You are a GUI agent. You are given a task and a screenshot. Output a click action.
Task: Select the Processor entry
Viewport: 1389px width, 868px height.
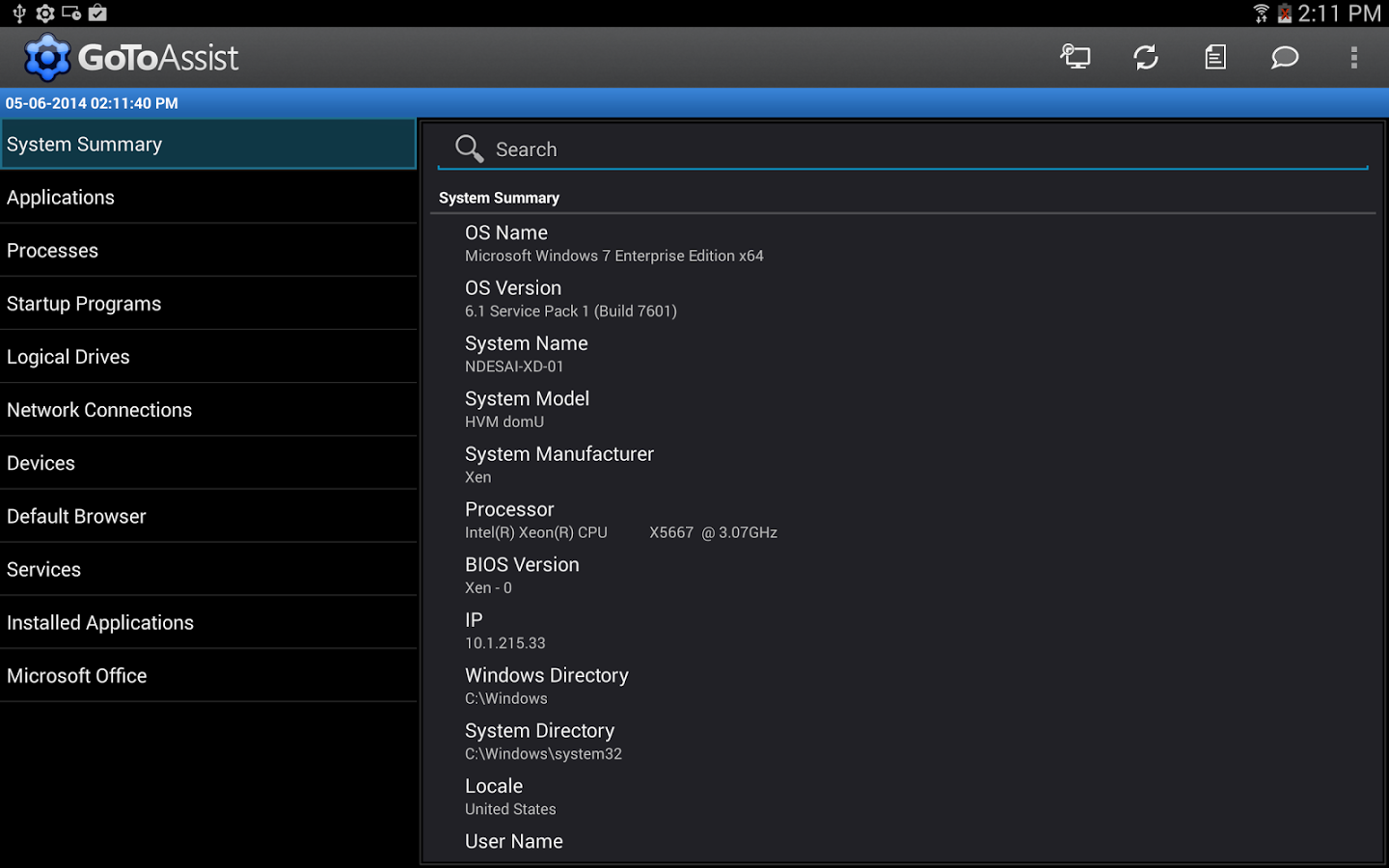[903, 520]
